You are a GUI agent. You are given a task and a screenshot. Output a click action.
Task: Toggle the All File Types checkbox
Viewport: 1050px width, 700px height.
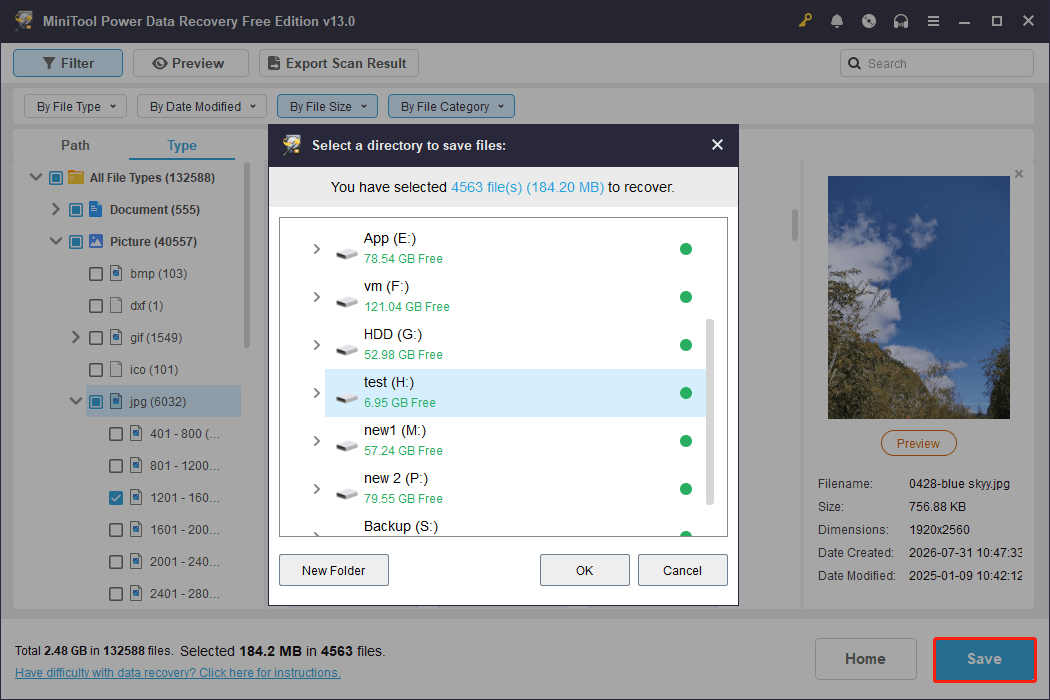pyautogui.click(x=56, y=178)
